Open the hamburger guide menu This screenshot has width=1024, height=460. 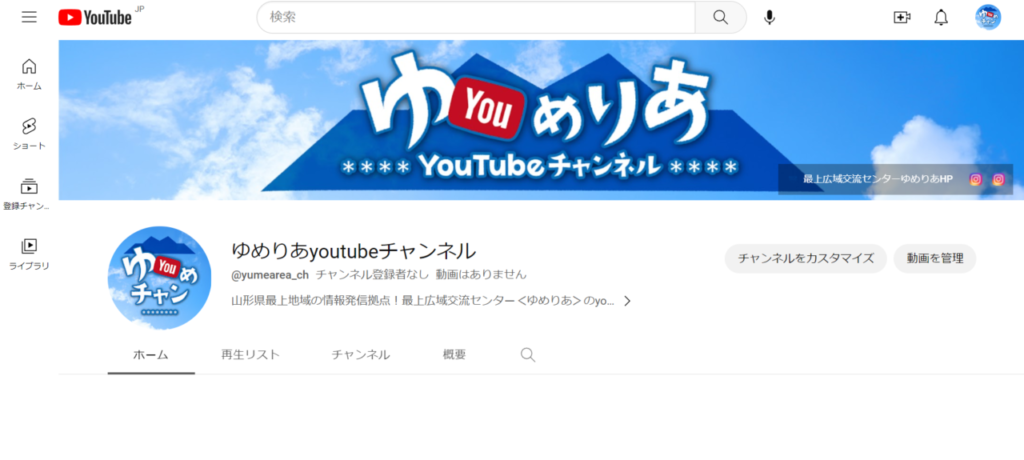tap(29, 17)
